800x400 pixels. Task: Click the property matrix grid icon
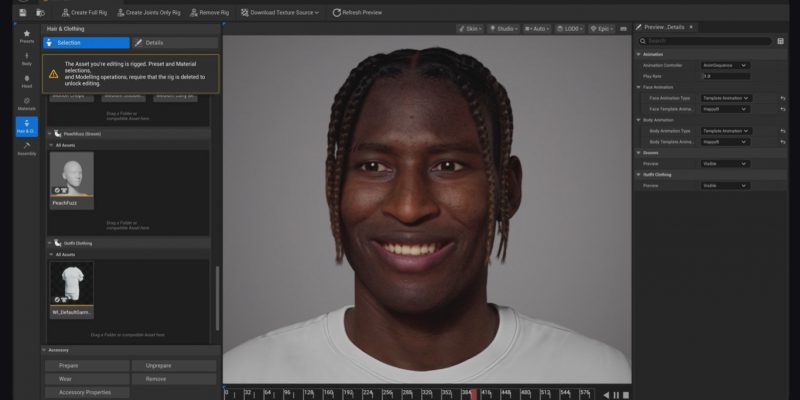pos(781,41)
